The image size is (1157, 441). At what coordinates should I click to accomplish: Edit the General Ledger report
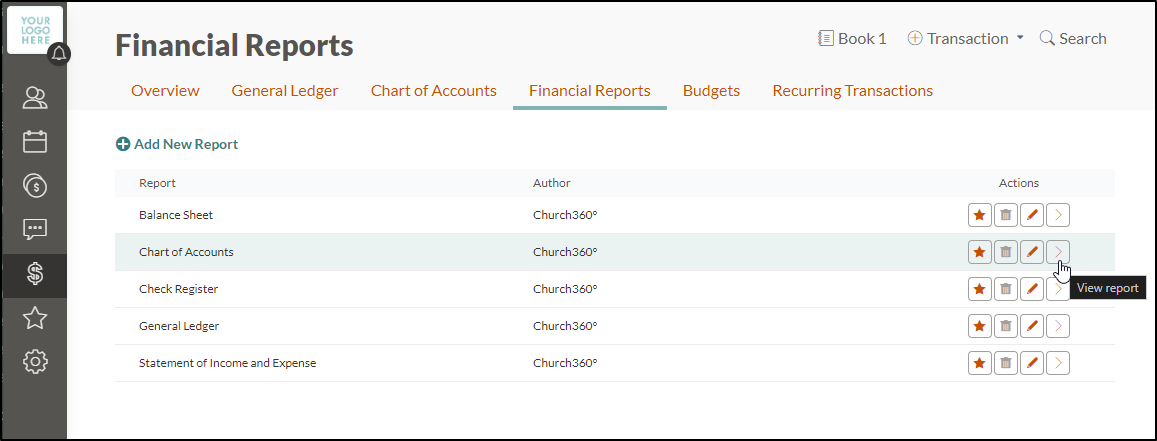click(x=1031, y=326)
